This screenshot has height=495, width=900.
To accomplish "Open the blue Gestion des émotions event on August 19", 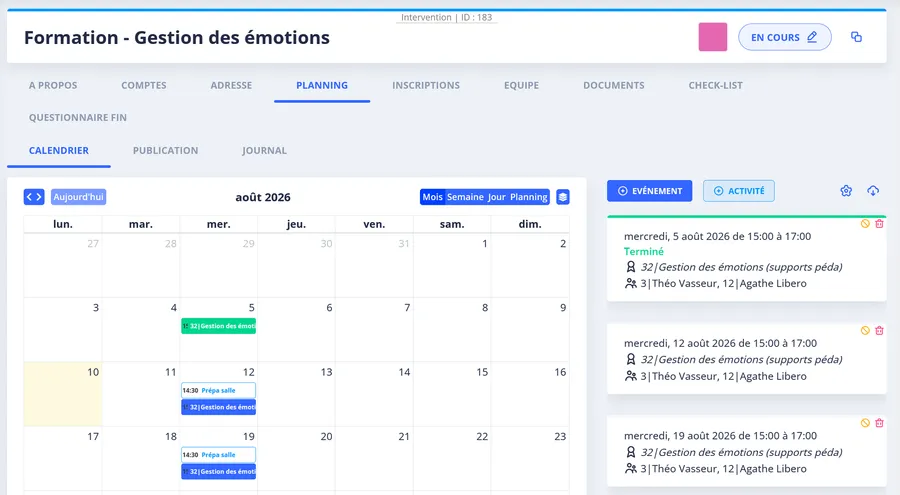I will (x=219, y=471).
